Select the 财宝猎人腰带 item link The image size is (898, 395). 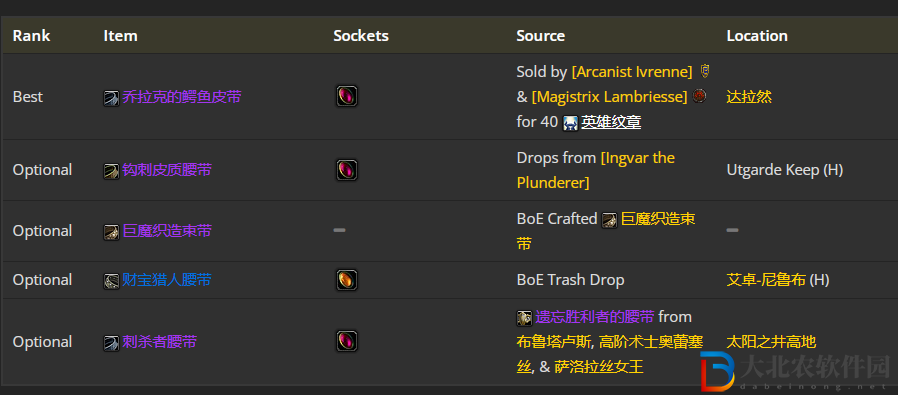coord(167,280)
